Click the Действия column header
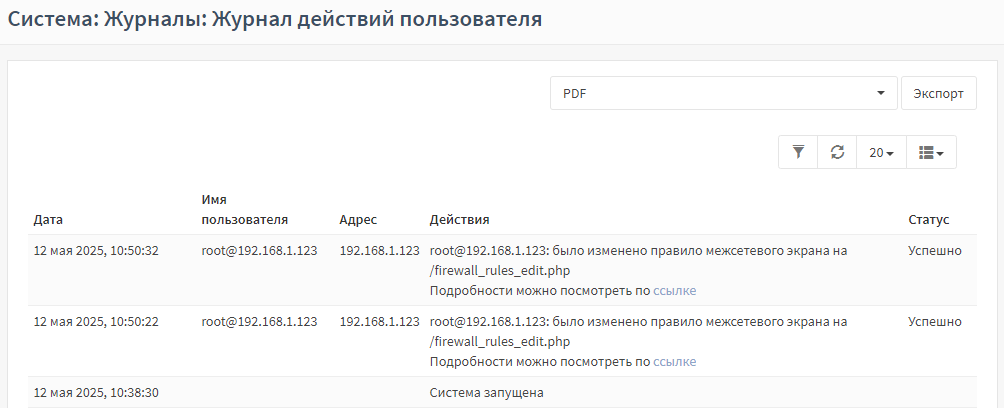Screen dimensions: 1004x408 click(459, 220)
